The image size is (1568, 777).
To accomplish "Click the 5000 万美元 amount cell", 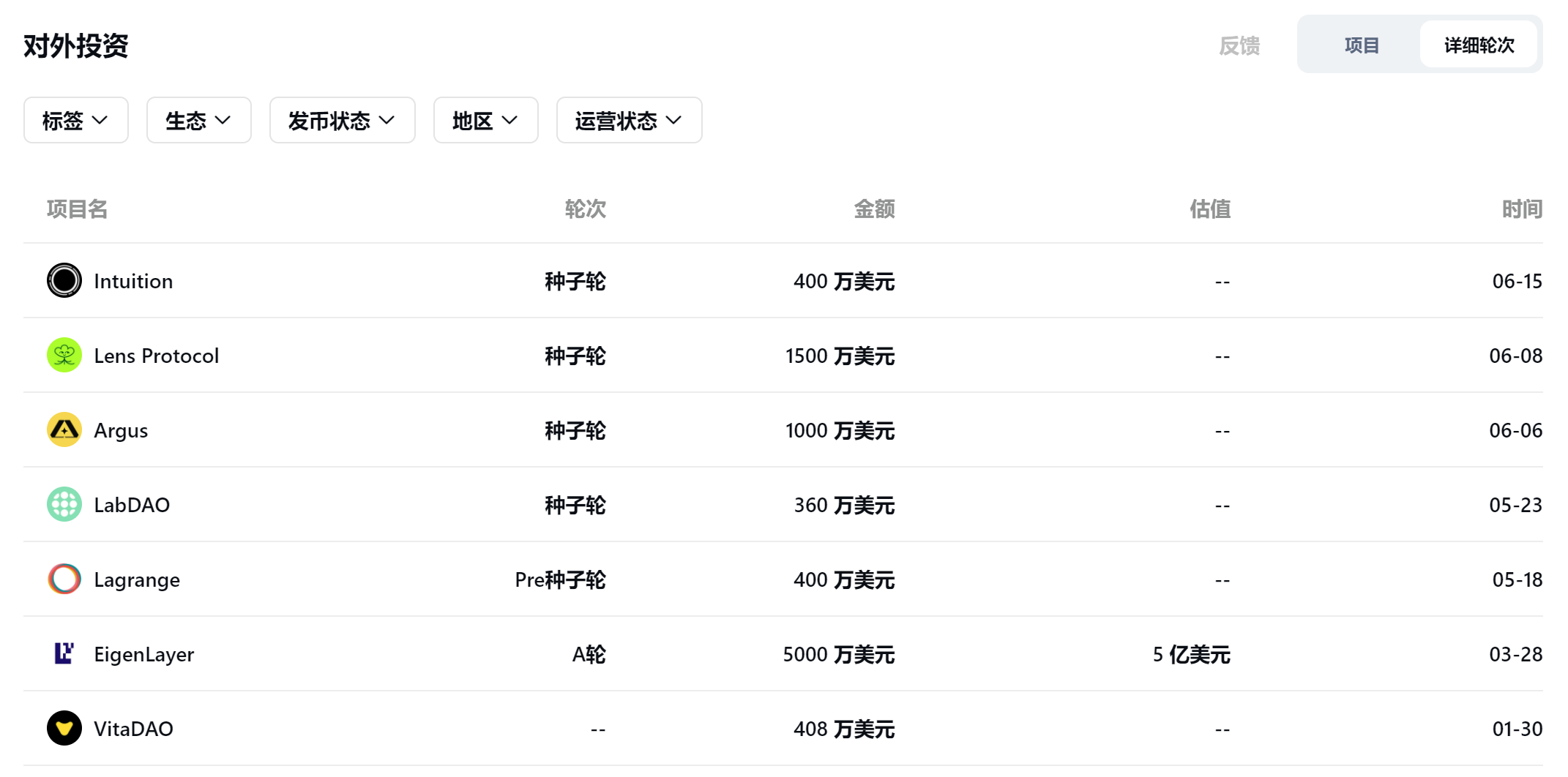I will 839,655.
